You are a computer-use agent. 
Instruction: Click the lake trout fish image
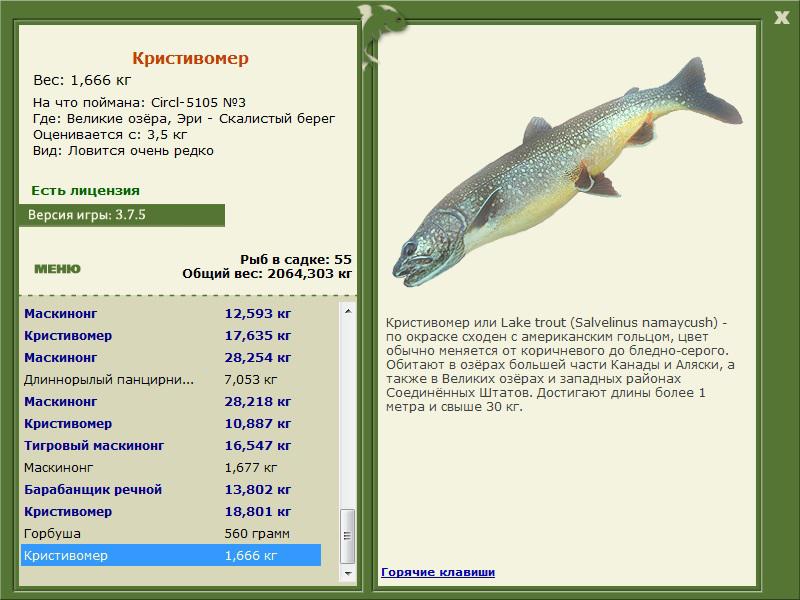point(567,172)
